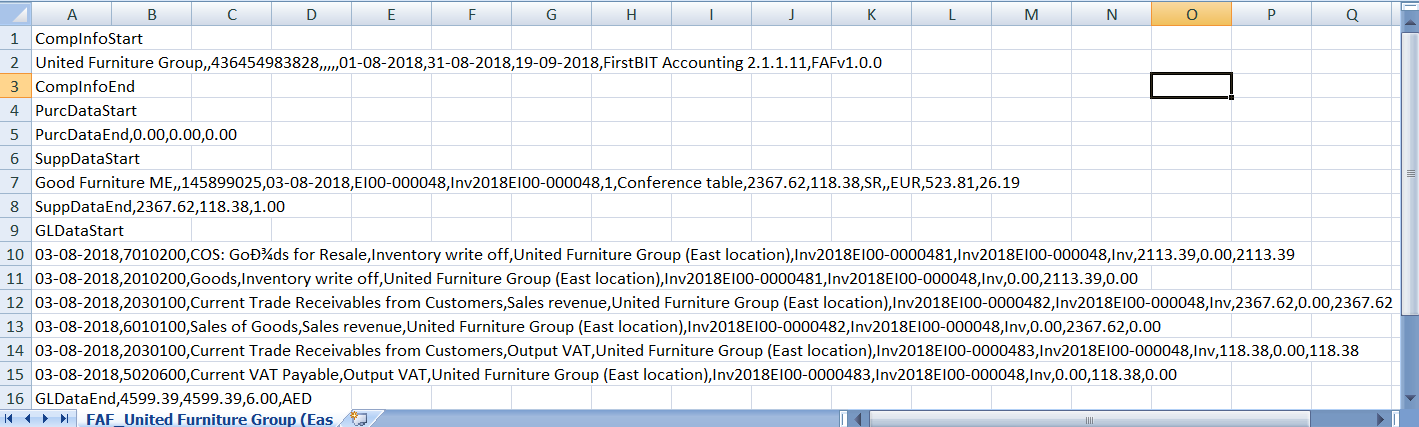Select row 16 header

(x=15, y=398)
